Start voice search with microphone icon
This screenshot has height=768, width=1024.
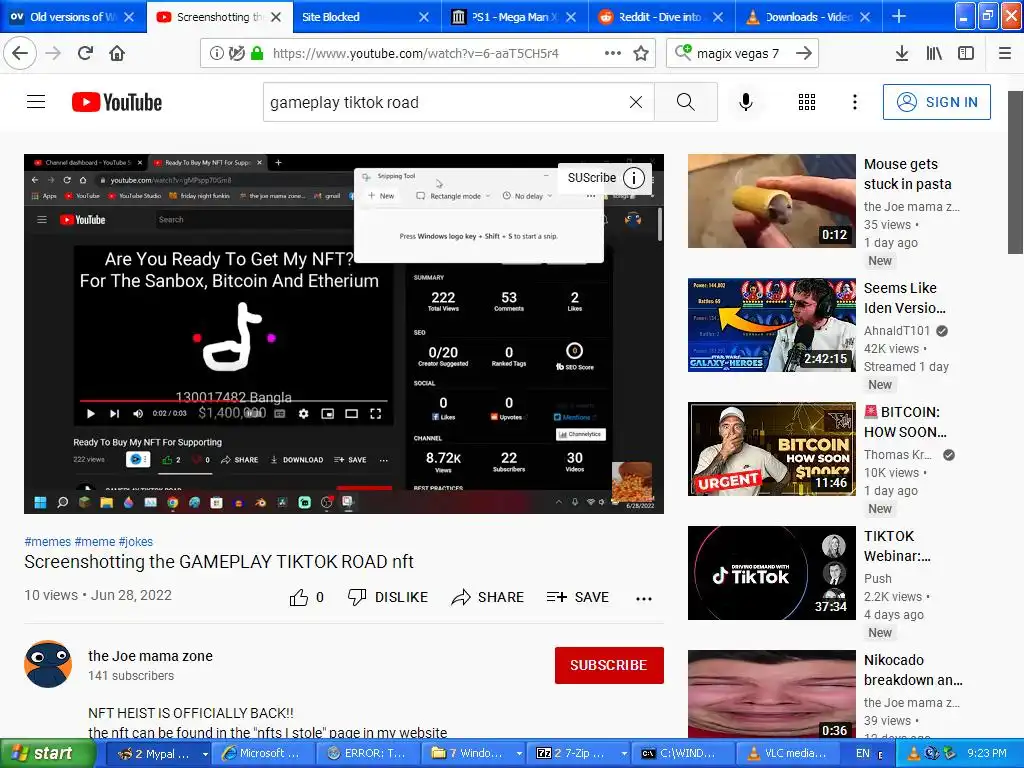click(746, 102)
